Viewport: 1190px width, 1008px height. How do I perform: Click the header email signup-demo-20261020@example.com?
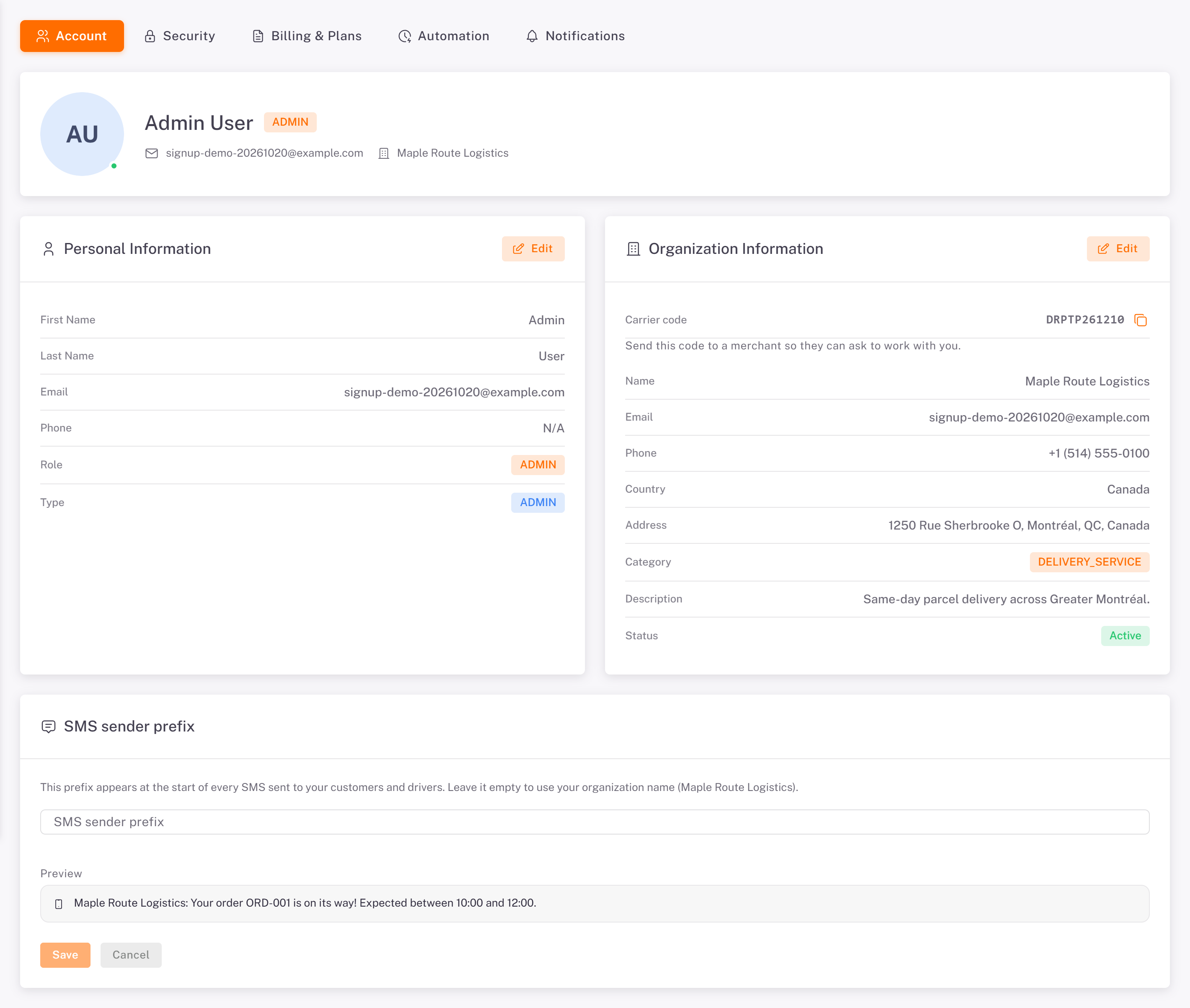(x=264, y=153)
